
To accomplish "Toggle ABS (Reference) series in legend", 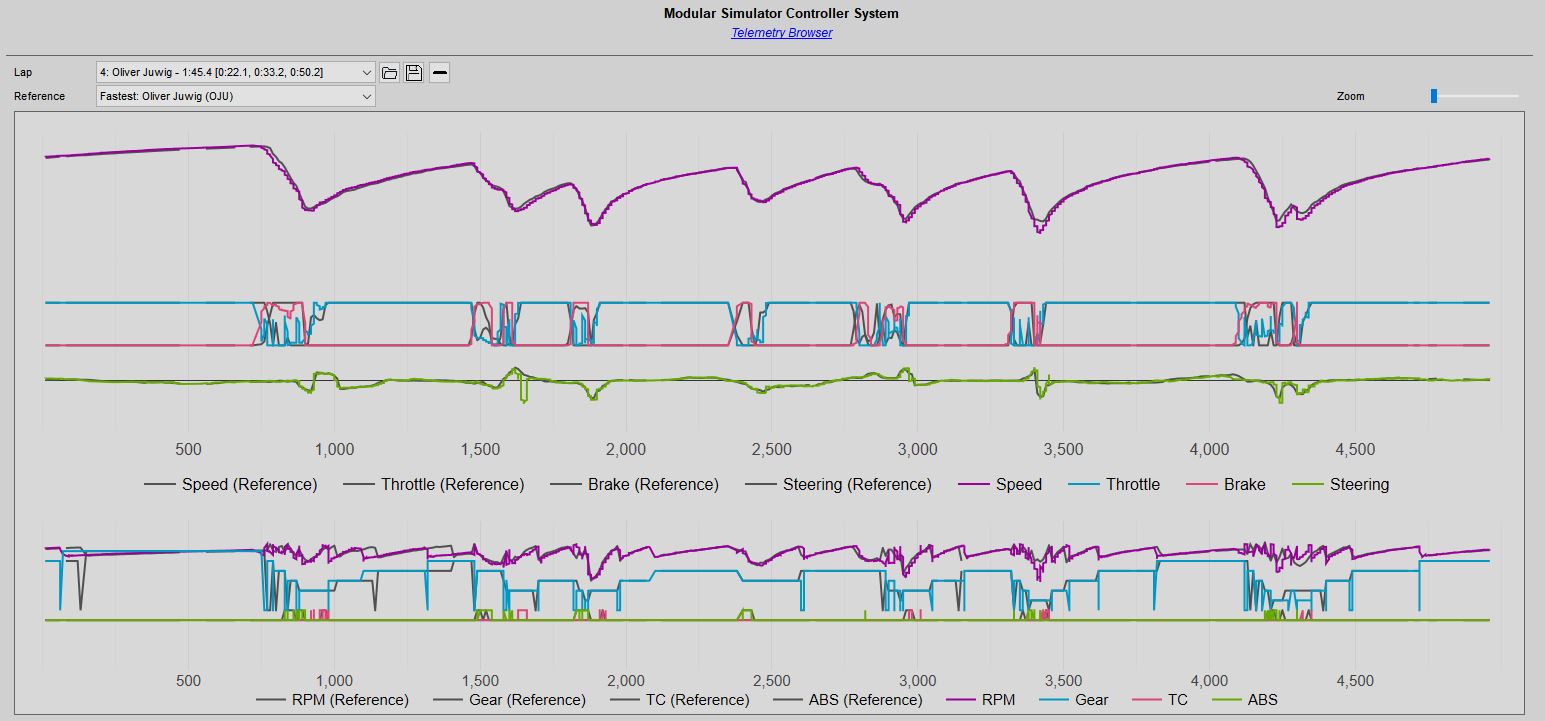I will click(848, 700).
